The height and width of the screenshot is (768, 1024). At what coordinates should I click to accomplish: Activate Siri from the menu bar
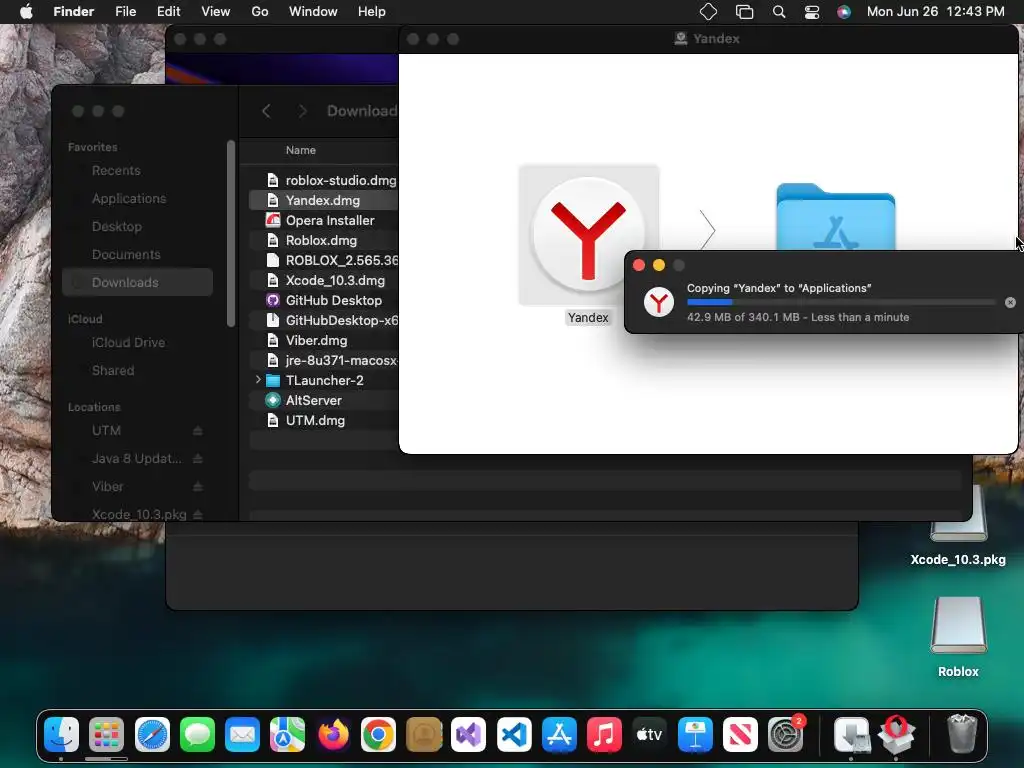tap(844, 12)
